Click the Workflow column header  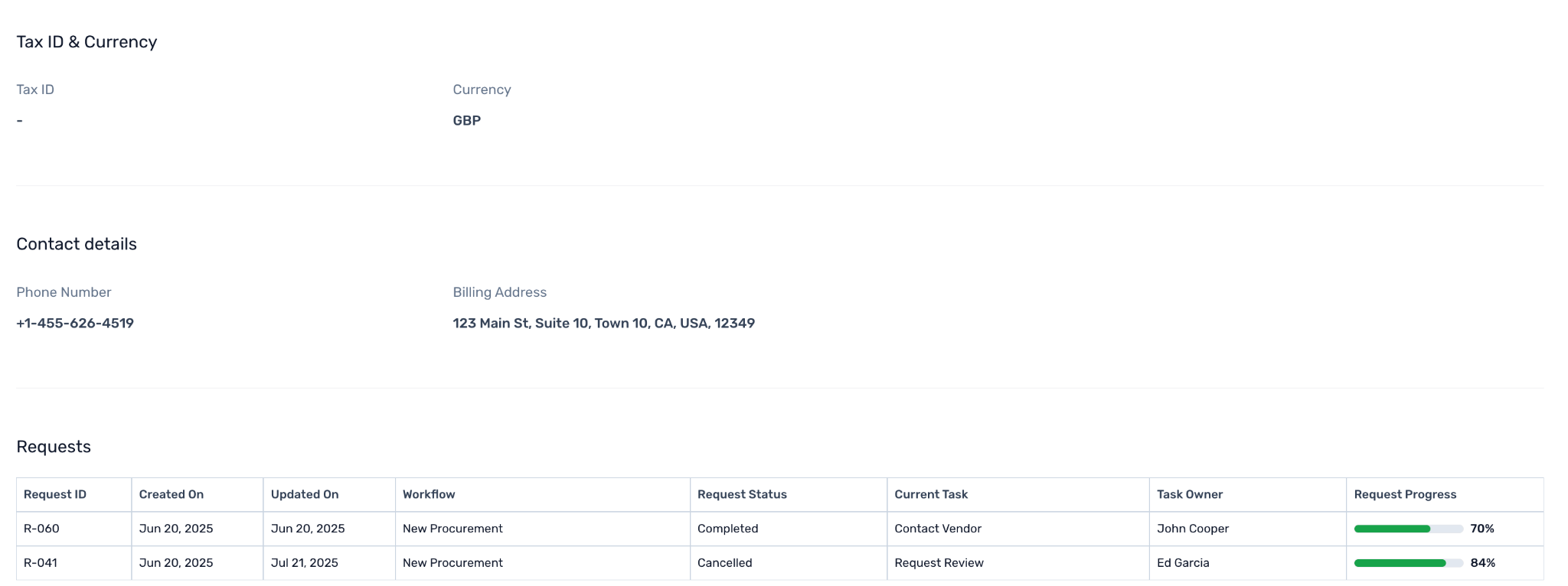[x=543, y=494]
